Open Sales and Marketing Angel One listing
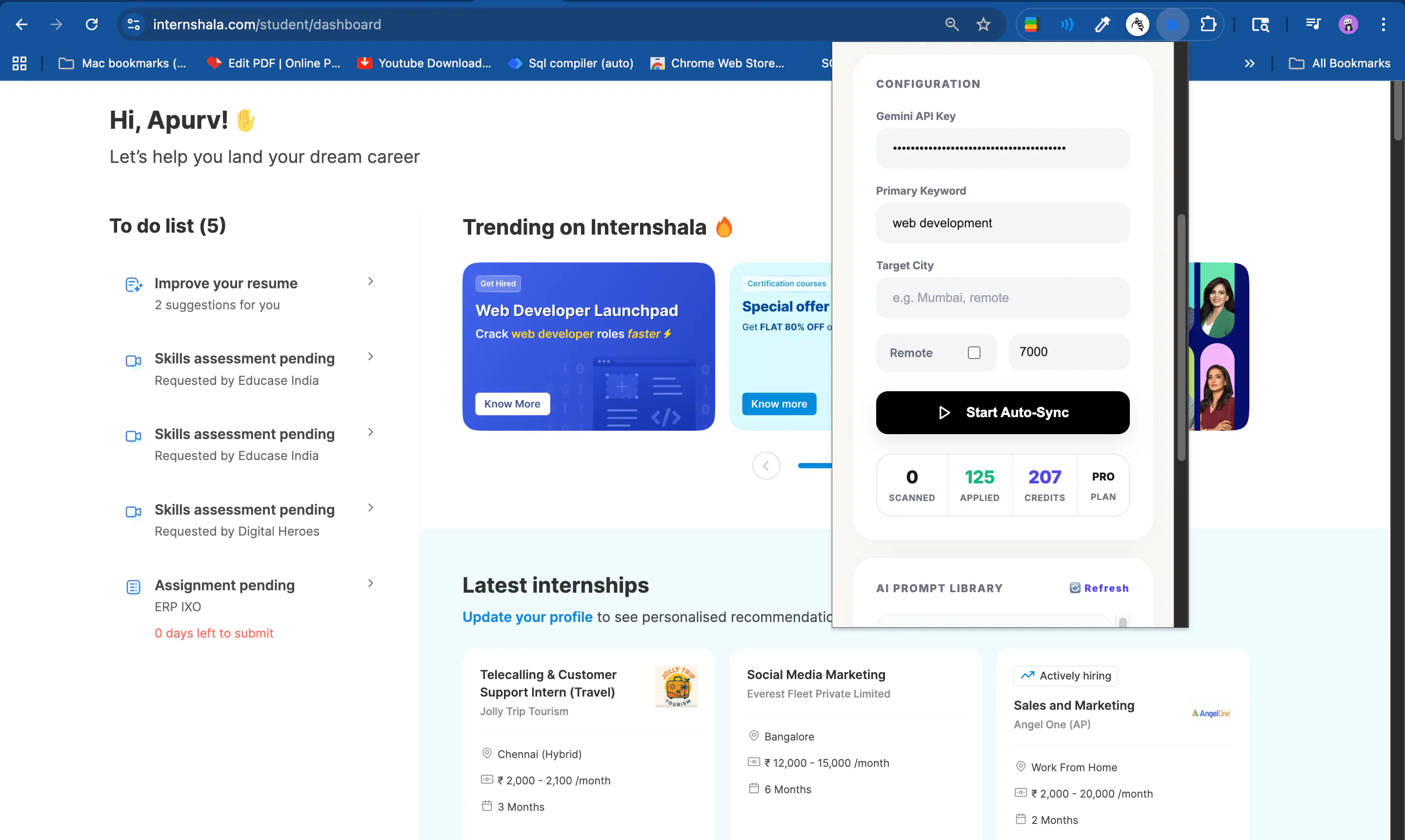The width and height of the screenshot is (1405, 840). (1074, 705)
